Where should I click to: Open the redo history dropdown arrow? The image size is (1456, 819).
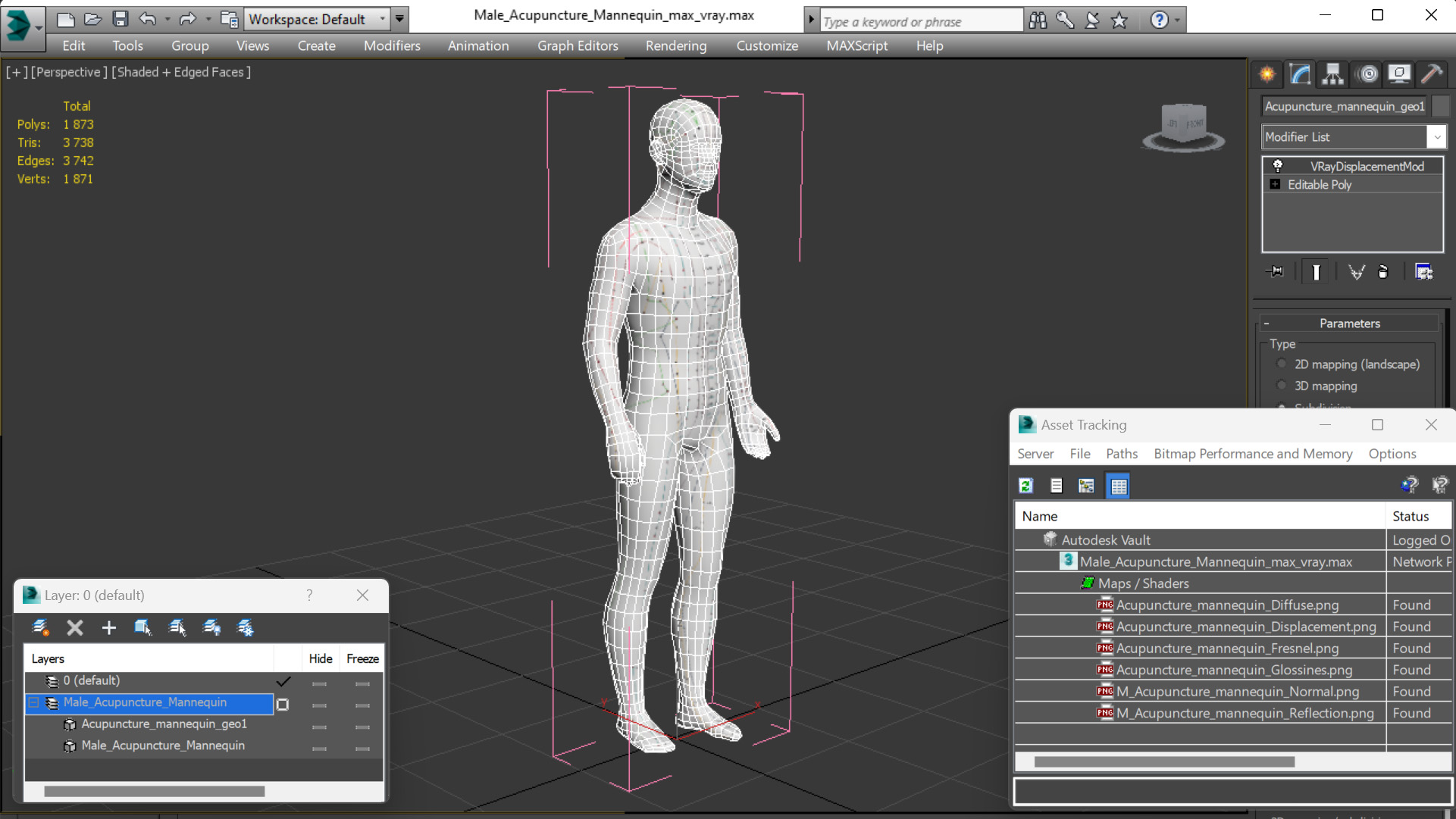coord(208,20)
